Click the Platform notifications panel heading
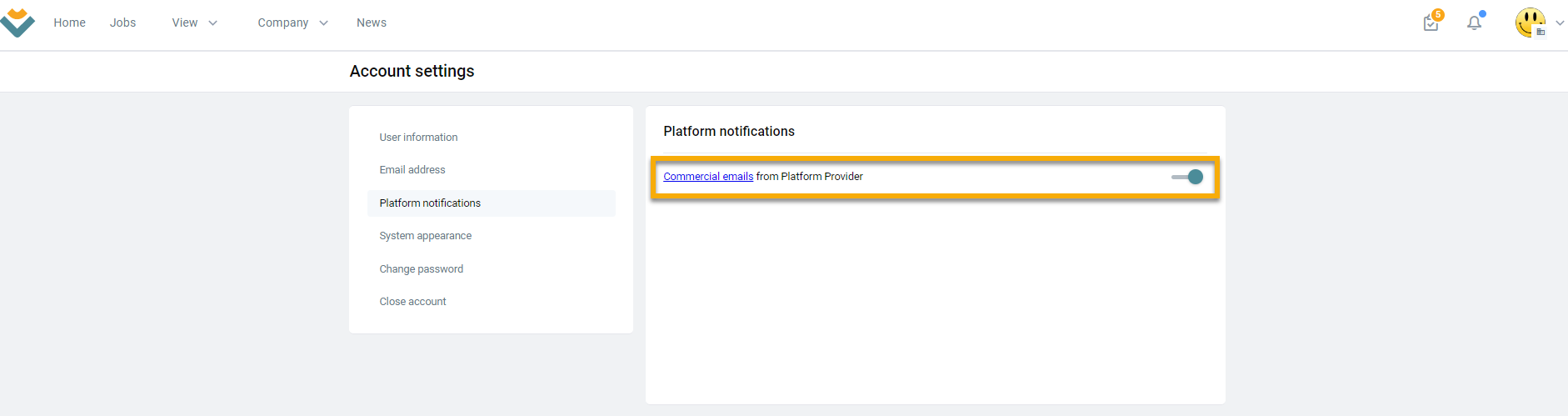 (x=729, y=132)
